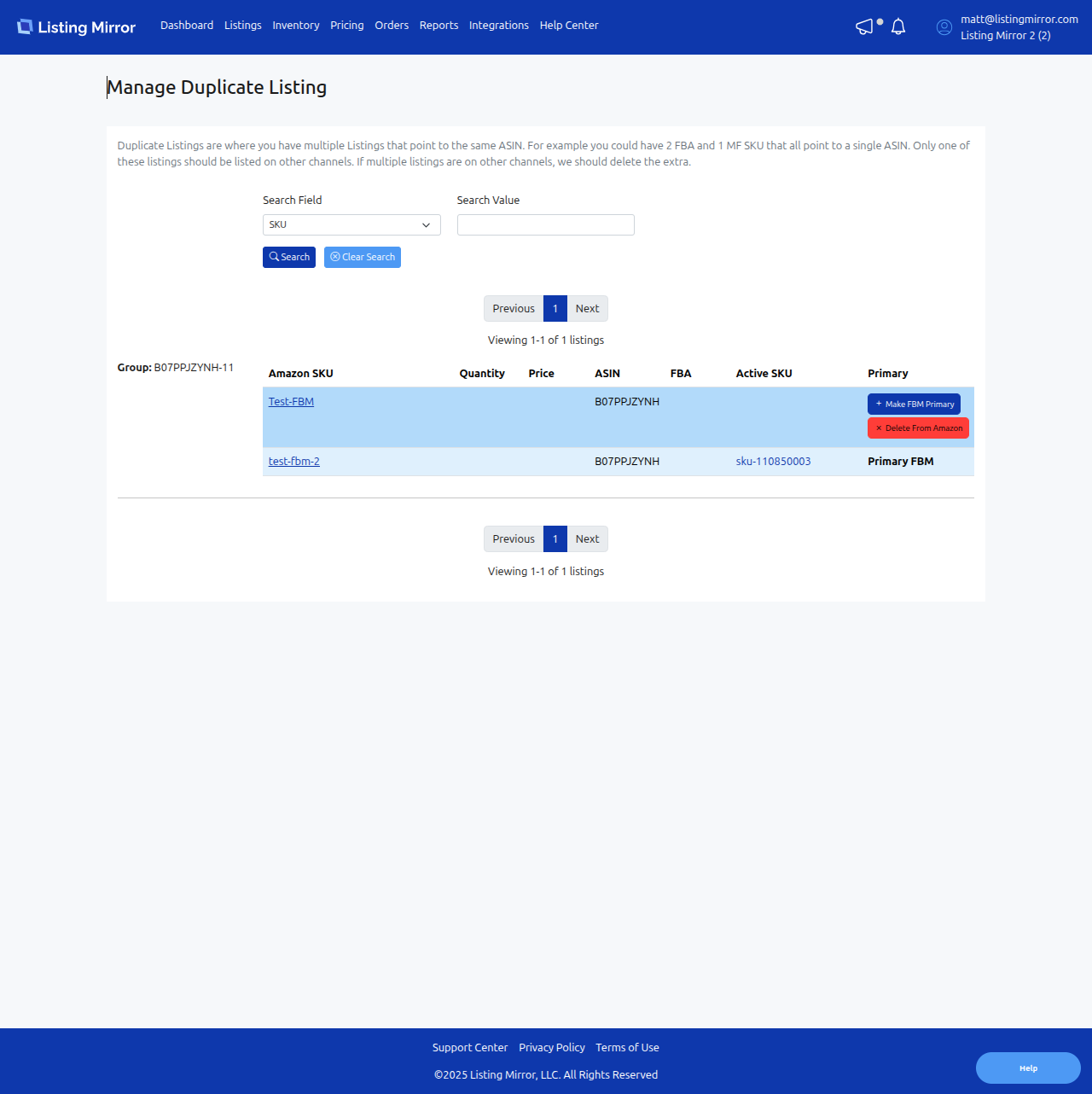Open the announcements megaphone icon
Viewport: 1092px width, 1094px height.
[x=865, y=27]
